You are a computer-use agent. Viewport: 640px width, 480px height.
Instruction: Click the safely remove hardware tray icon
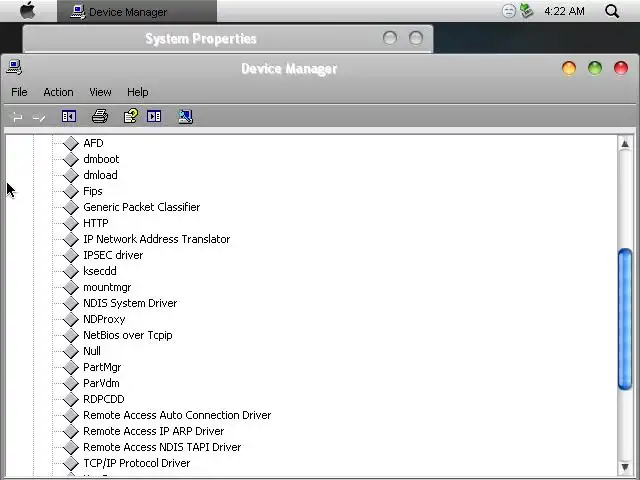(527, 11)
